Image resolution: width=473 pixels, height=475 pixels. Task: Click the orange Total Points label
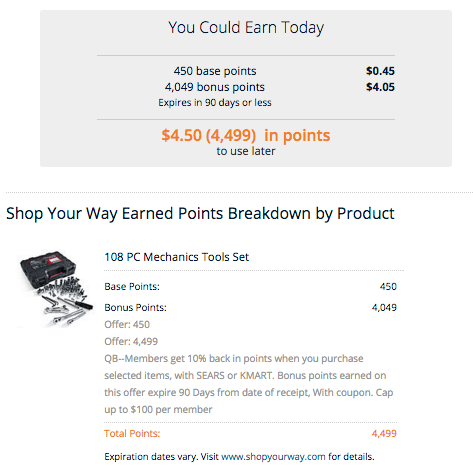pyautogui.click(x=132, y=433)
